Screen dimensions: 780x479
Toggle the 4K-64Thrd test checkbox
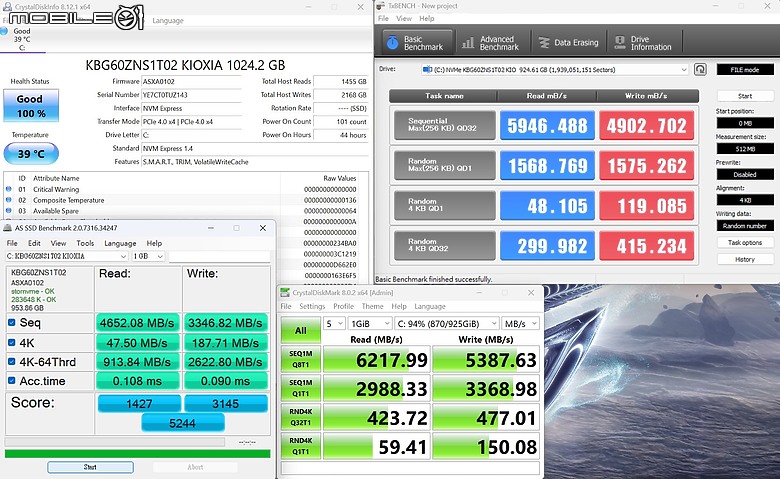11,362
